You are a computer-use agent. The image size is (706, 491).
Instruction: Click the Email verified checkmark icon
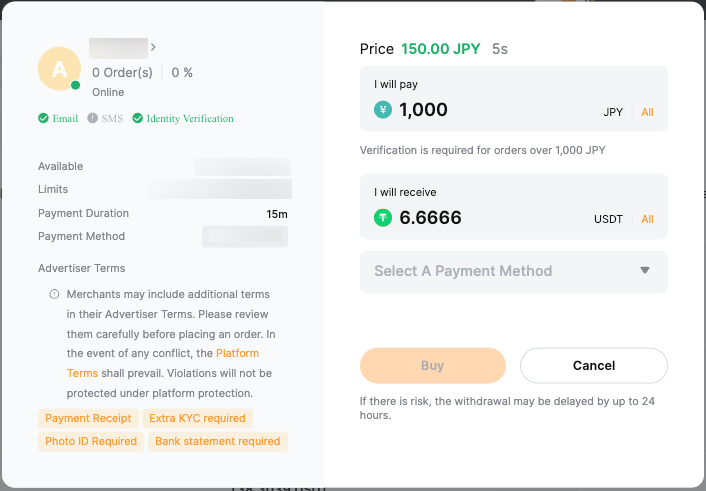pyautogui.click(x=43, y=118)
